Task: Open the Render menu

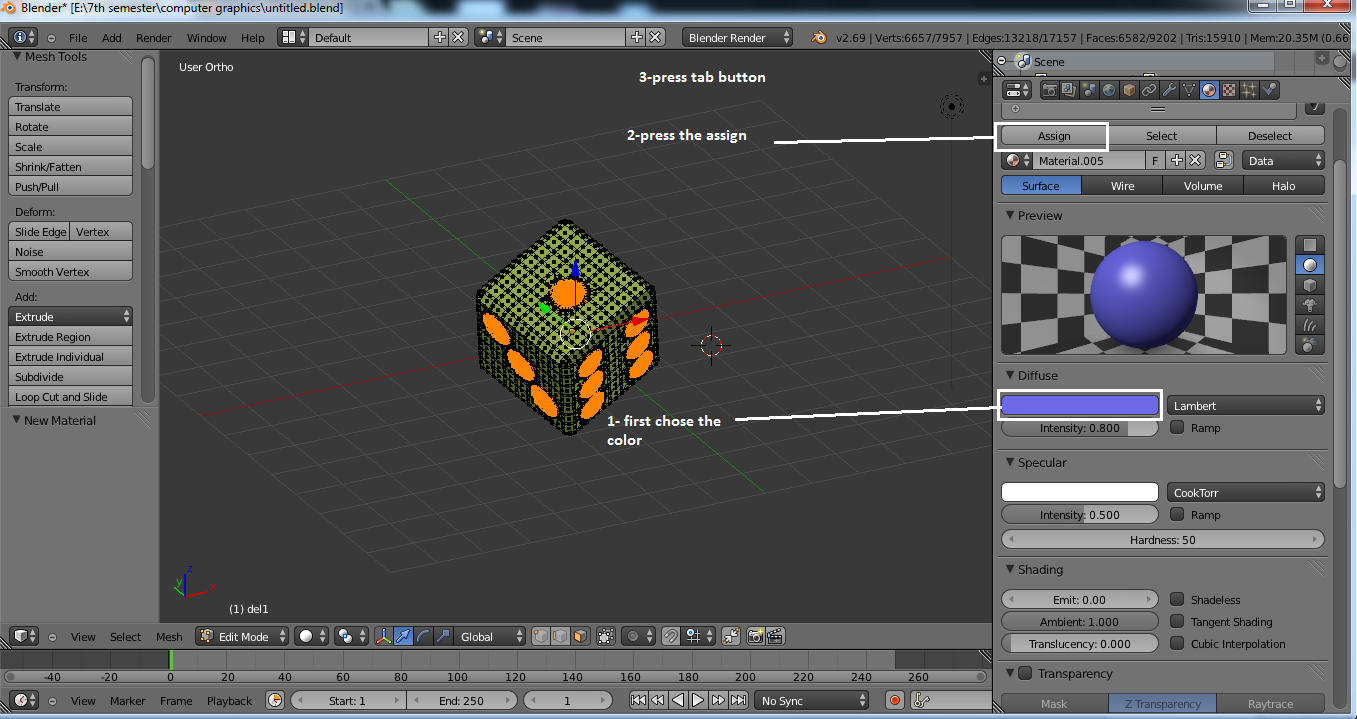Action: click(154, 38)
